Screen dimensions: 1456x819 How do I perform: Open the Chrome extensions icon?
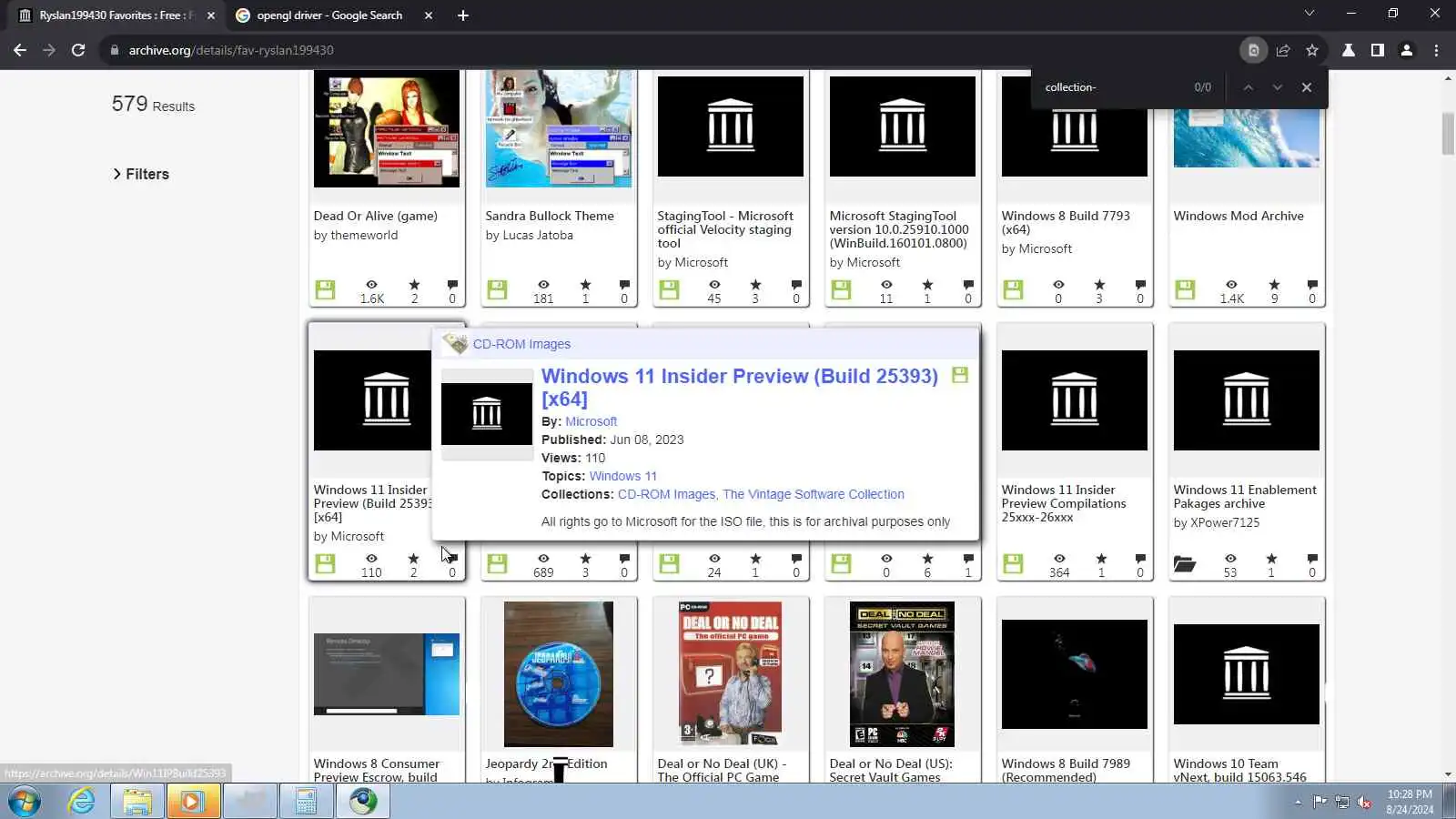tap(1349, 50)
